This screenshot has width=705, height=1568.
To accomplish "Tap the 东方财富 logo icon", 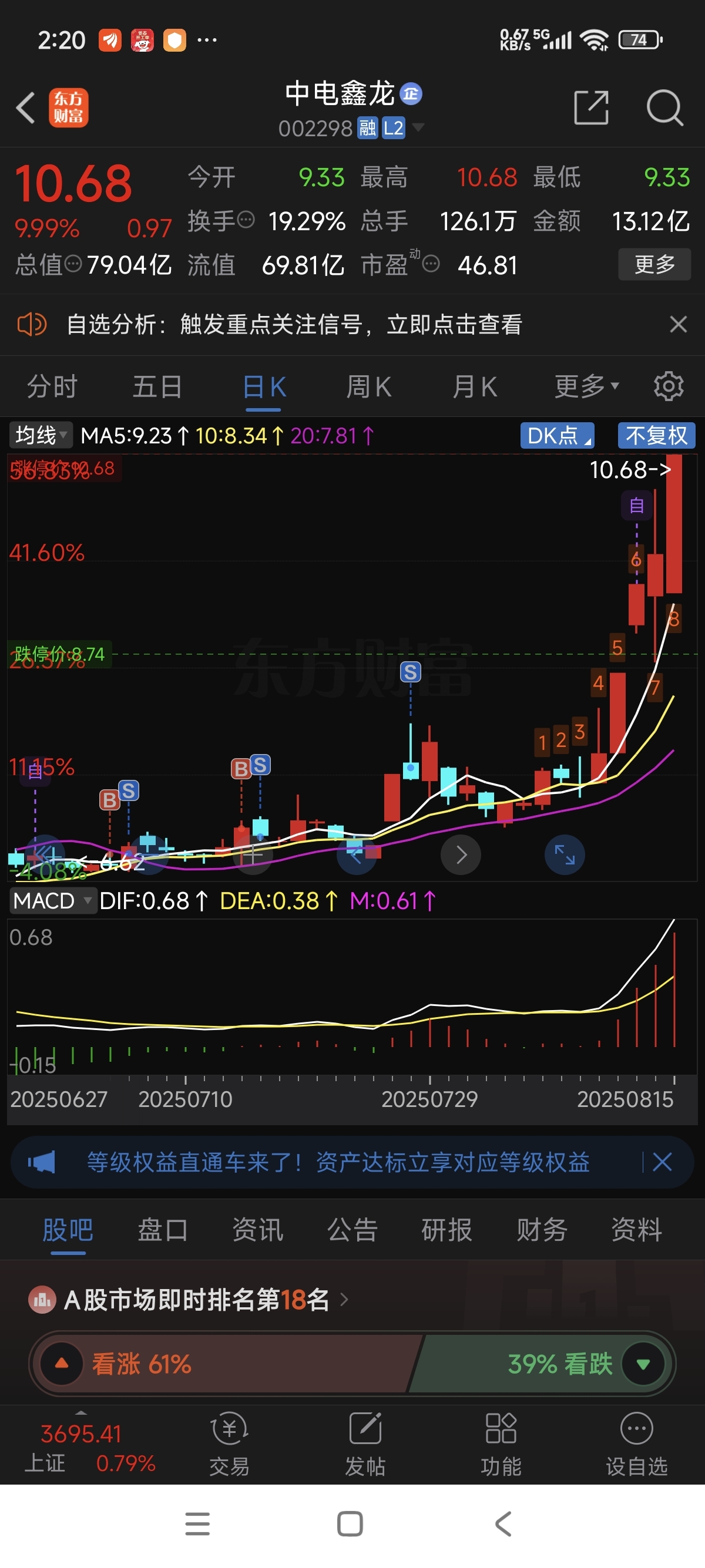I will point(68,107).
